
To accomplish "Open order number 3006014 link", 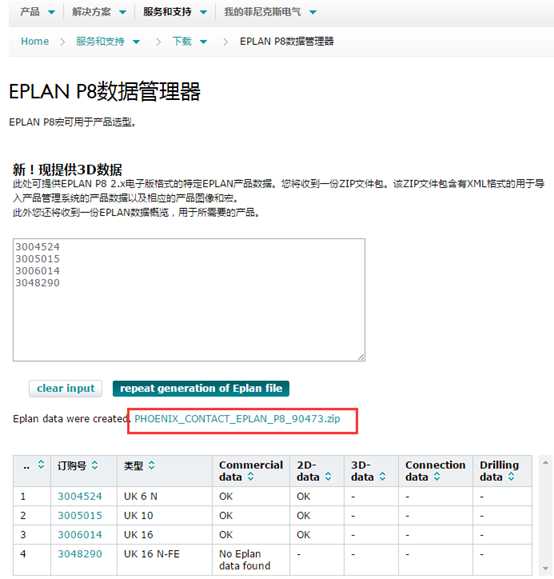I will click(80, 535).
